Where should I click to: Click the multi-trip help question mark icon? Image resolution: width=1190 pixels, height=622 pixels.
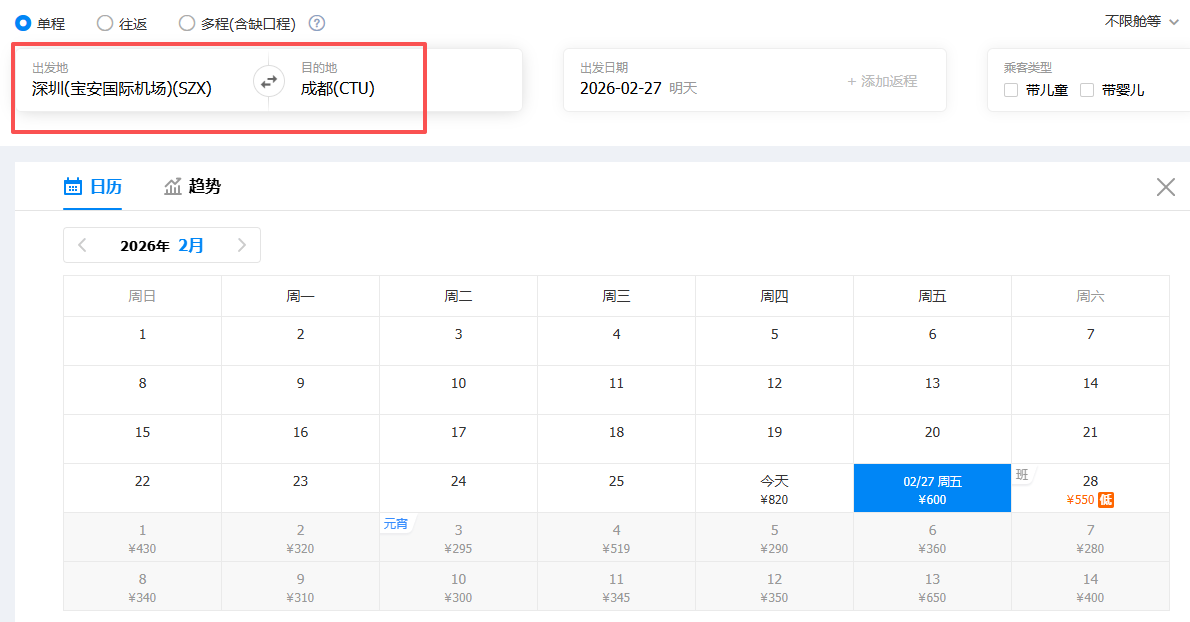(316, 23)
